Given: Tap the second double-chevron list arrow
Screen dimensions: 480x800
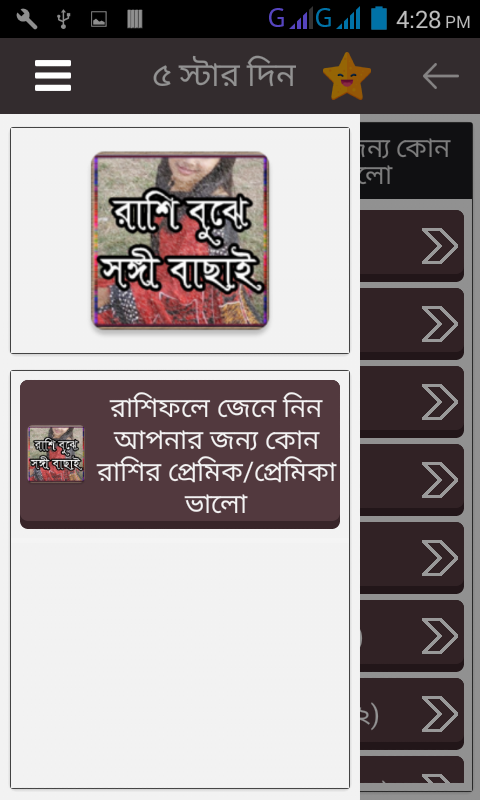Looking at the screenshot, I should 440,324.
